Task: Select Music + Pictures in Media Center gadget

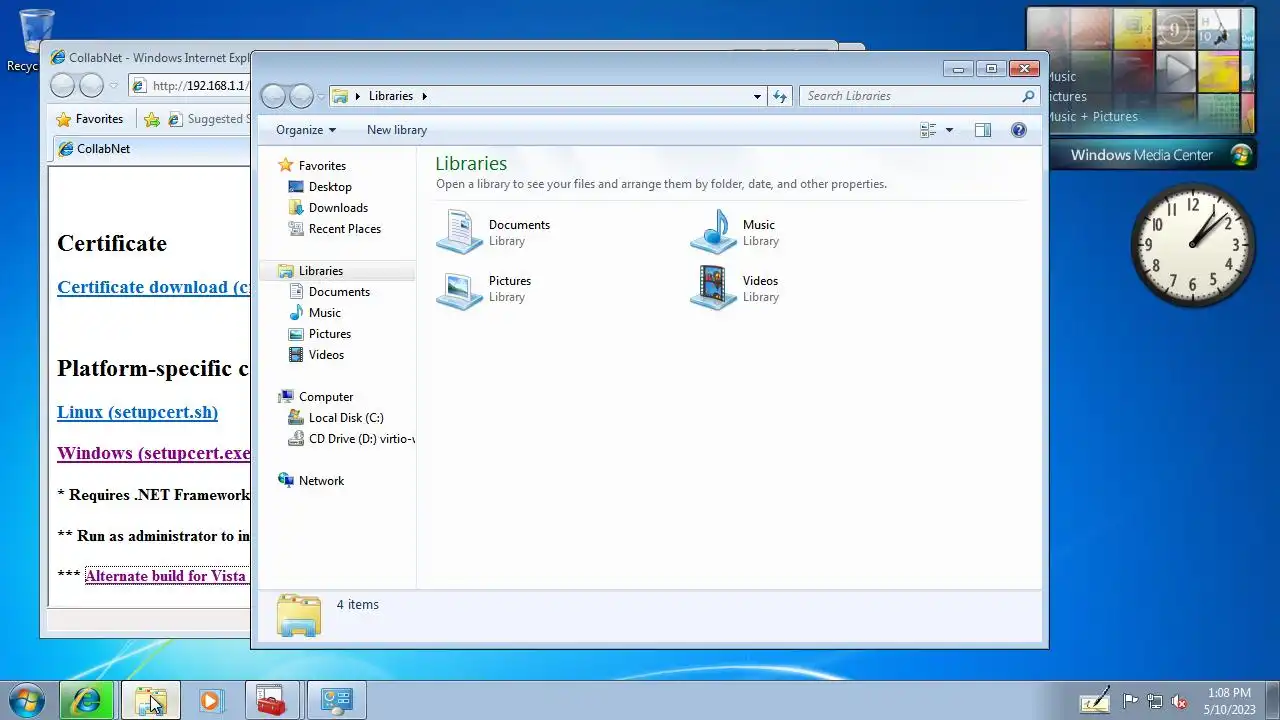Action: point(1092,117)
